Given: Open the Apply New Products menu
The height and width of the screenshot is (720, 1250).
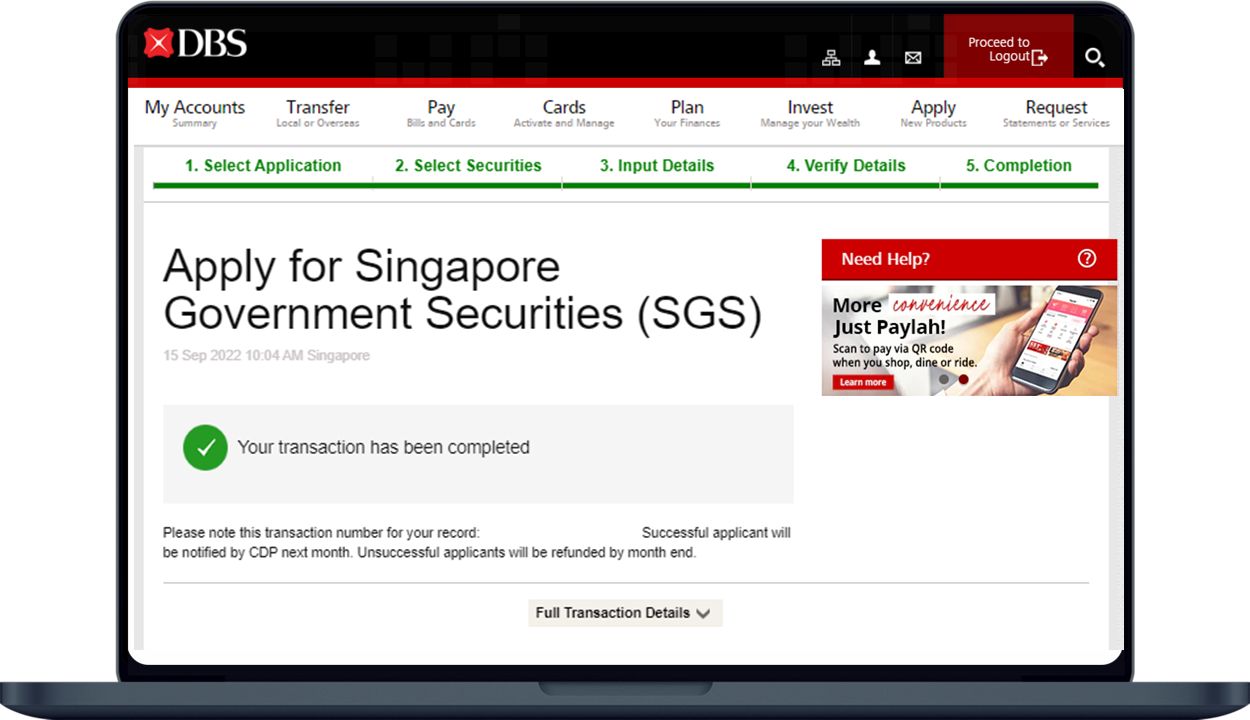Looking at the screenshot, I should coord(933,113).
